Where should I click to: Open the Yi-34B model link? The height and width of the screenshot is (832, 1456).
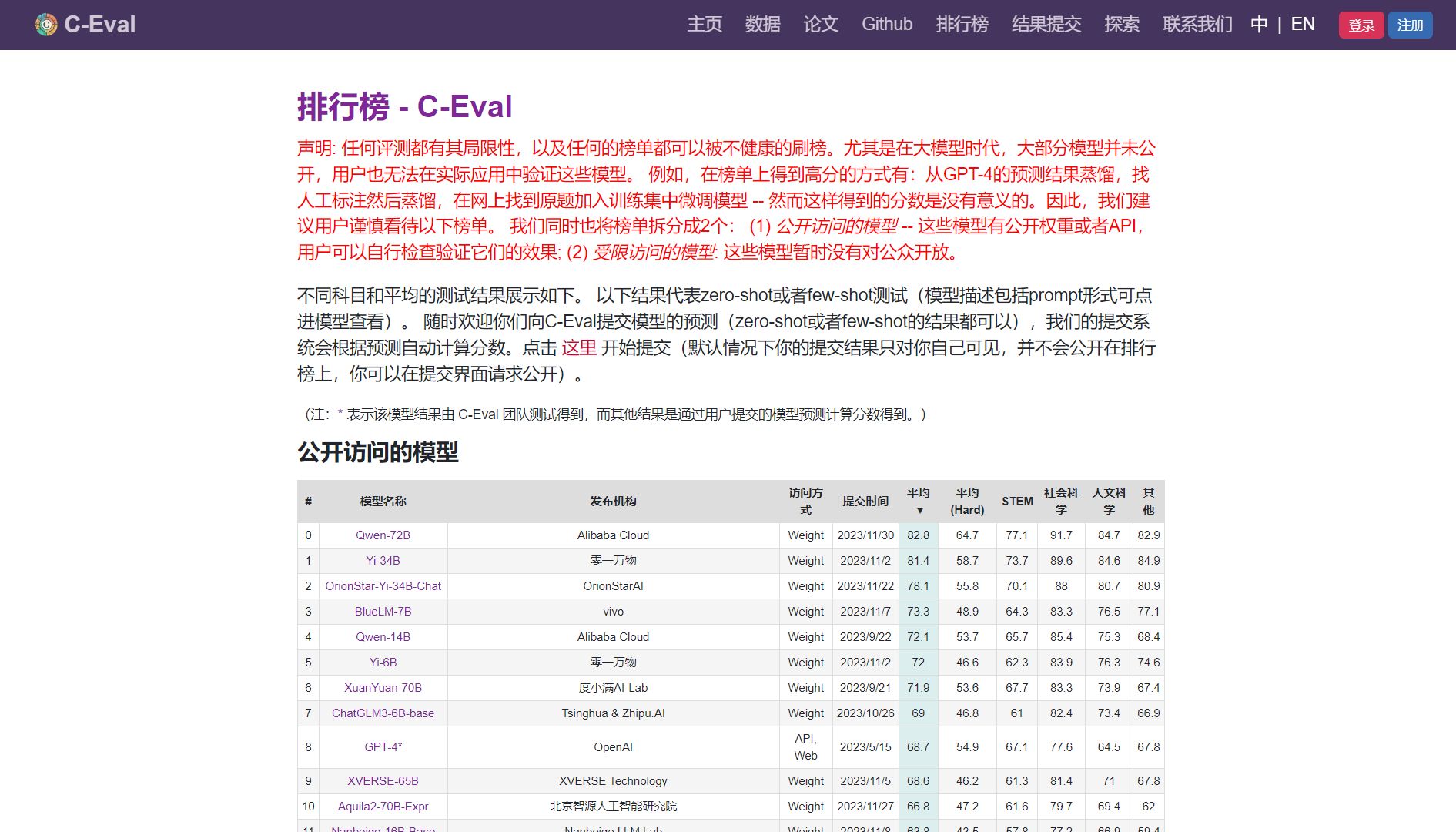pos(383,561)
